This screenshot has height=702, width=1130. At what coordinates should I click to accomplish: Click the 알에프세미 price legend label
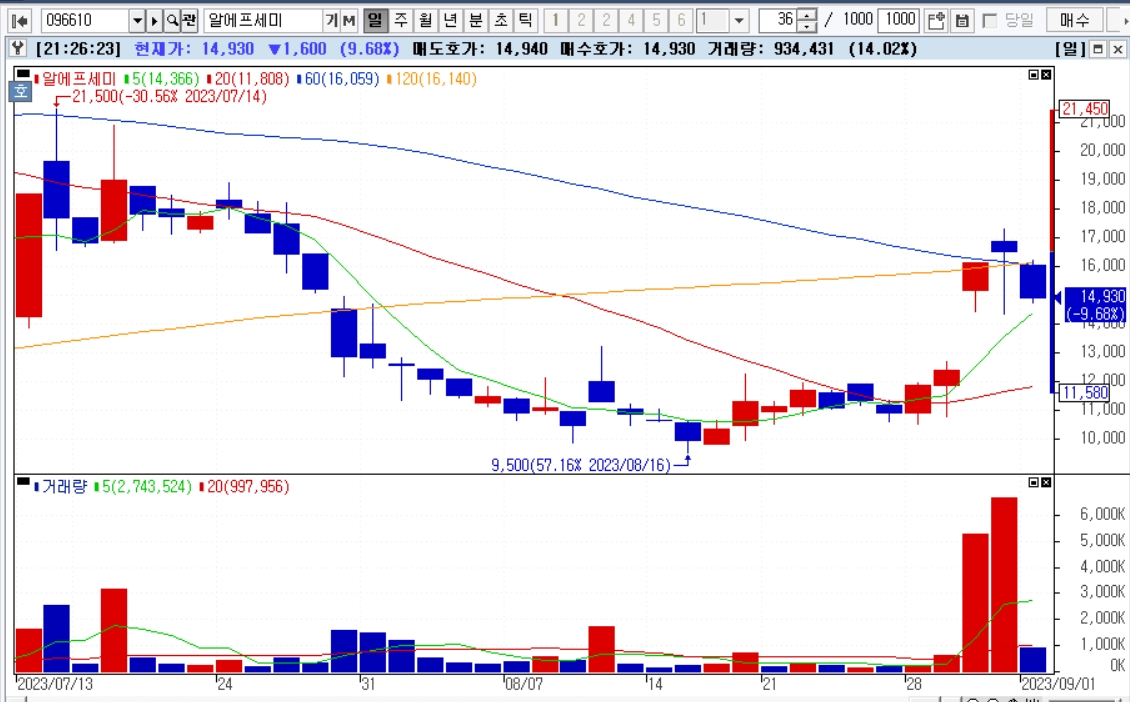[x=79, y=79]
